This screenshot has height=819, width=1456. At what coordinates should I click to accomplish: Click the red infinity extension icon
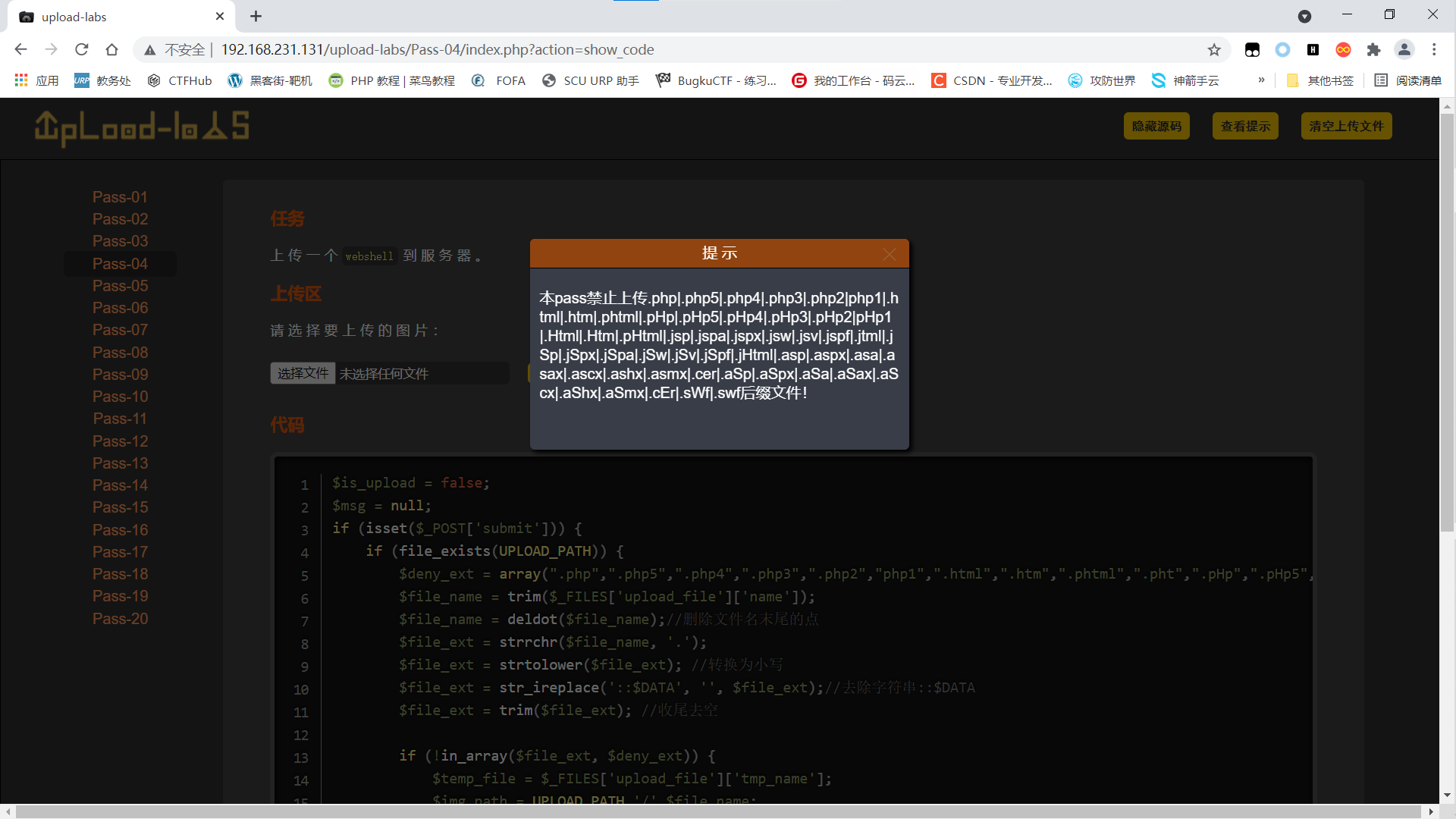(x=1343, y=49)
